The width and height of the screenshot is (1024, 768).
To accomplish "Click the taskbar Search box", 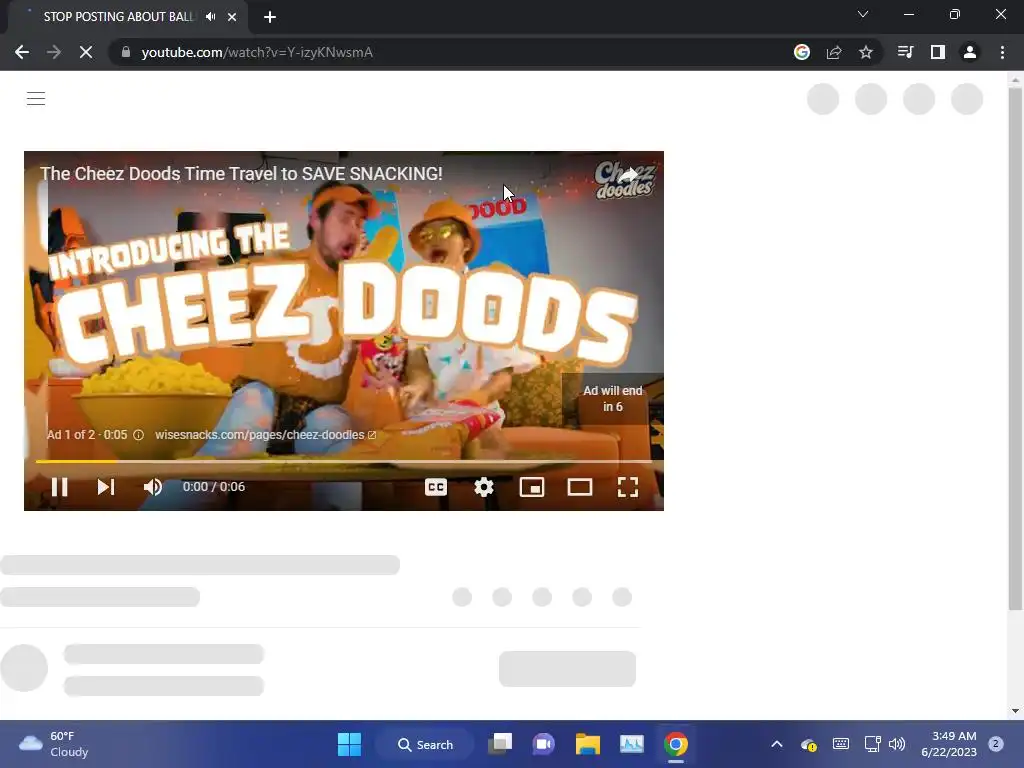I will pos(426,744).
